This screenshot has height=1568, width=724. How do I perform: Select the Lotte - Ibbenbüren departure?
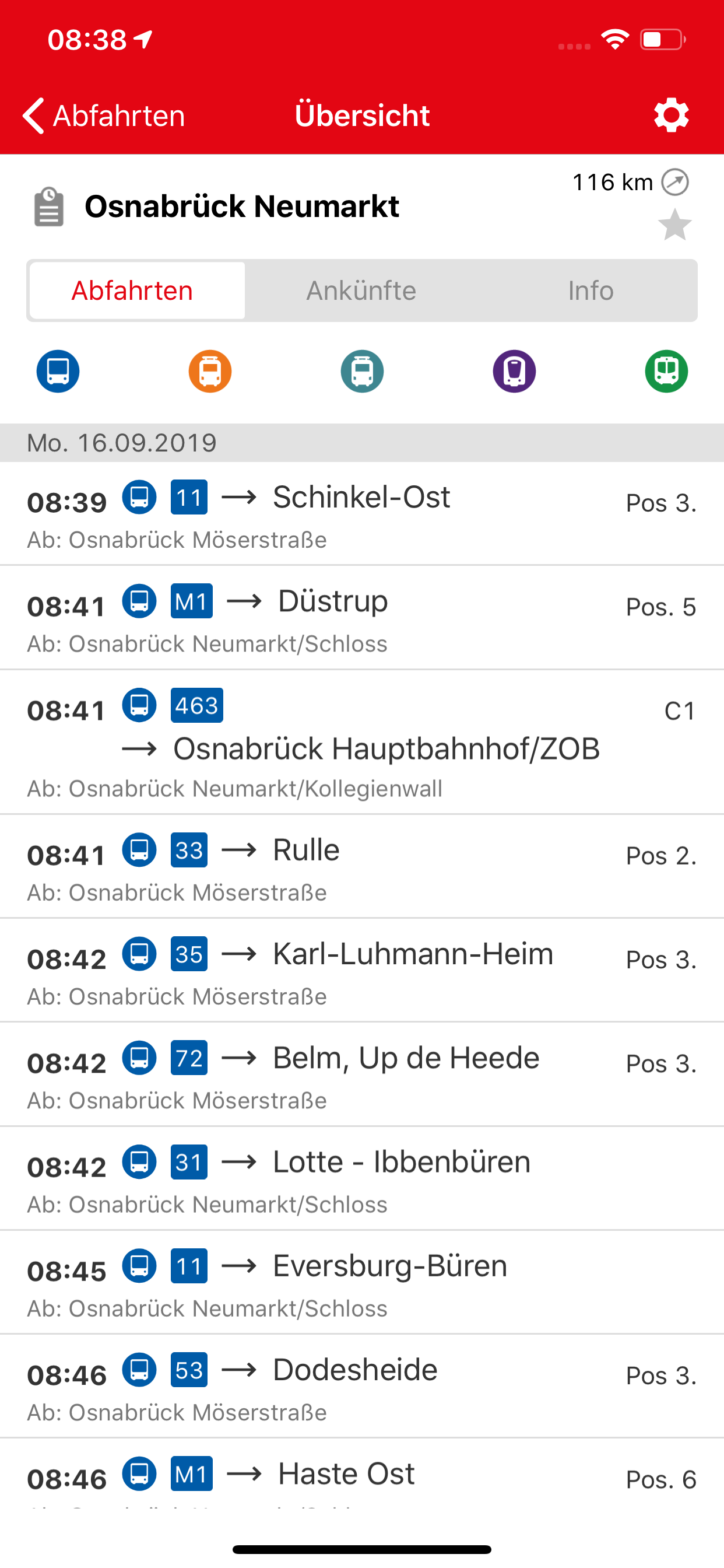pos(361,1178)
